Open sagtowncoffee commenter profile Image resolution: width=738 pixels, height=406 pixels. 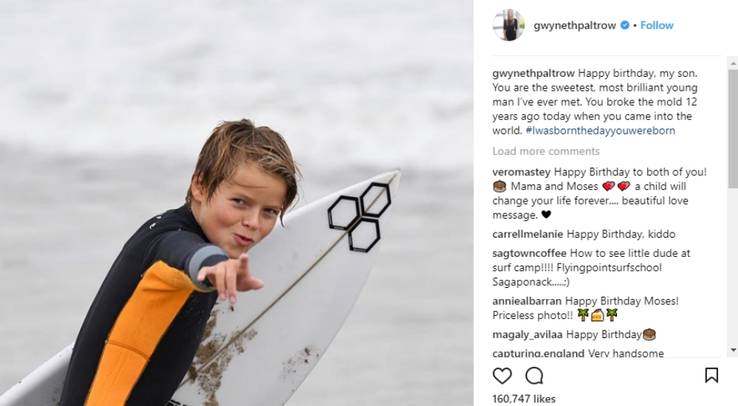pos(529,253)
